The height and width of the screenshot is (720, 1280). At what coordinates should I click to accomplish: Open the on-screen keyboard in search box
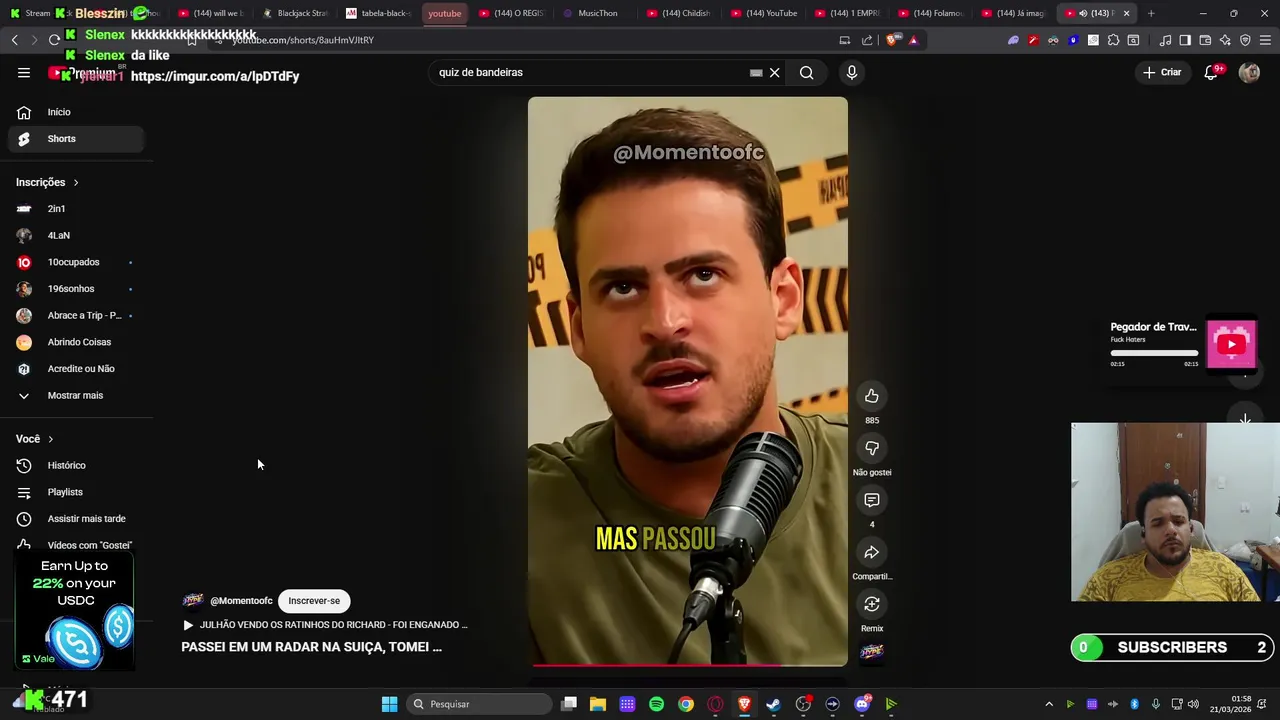coord(756,72)
